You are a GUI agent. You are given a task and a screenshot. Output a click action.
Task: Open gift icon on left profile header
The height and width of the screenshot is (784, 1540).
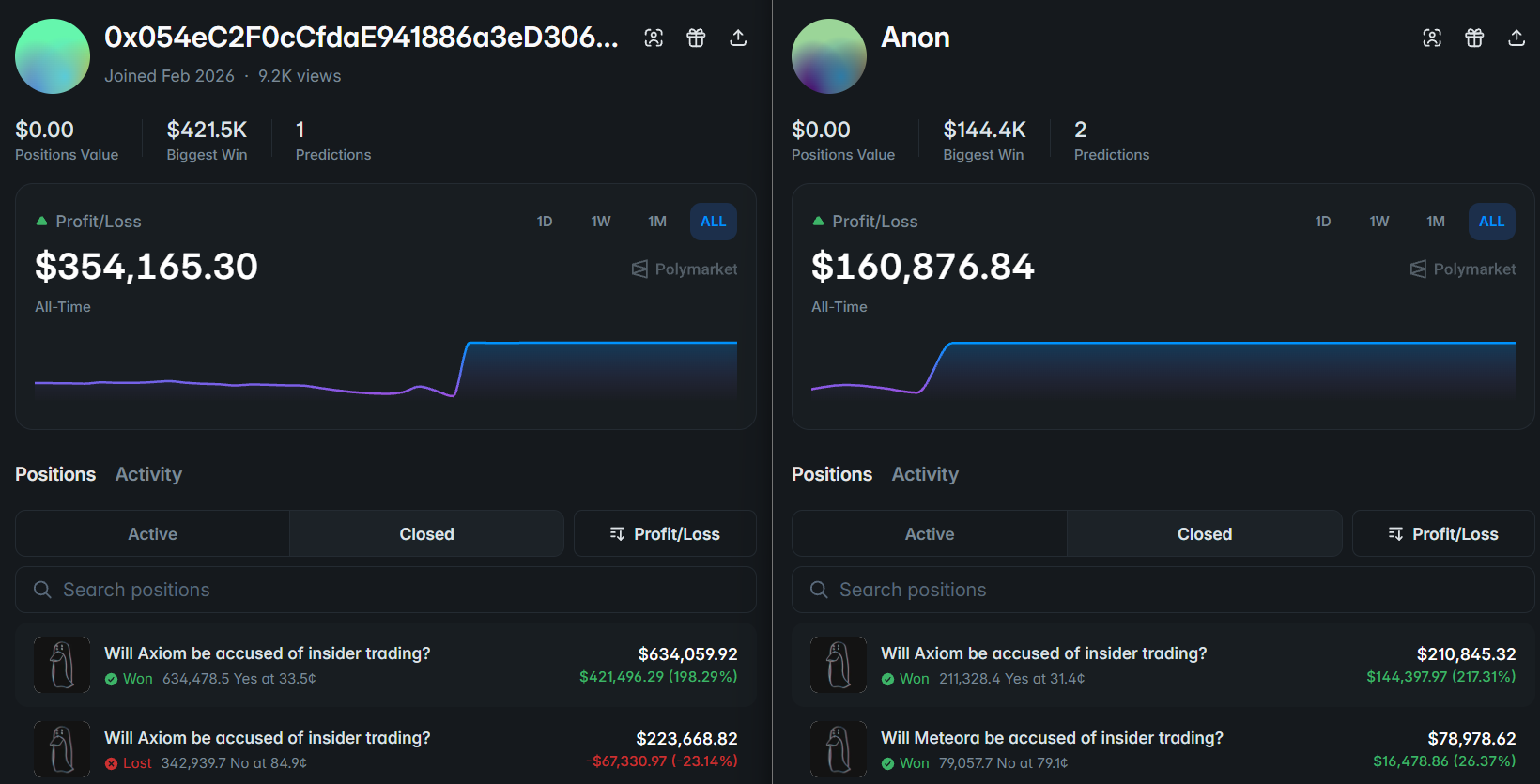click(696, 38)
